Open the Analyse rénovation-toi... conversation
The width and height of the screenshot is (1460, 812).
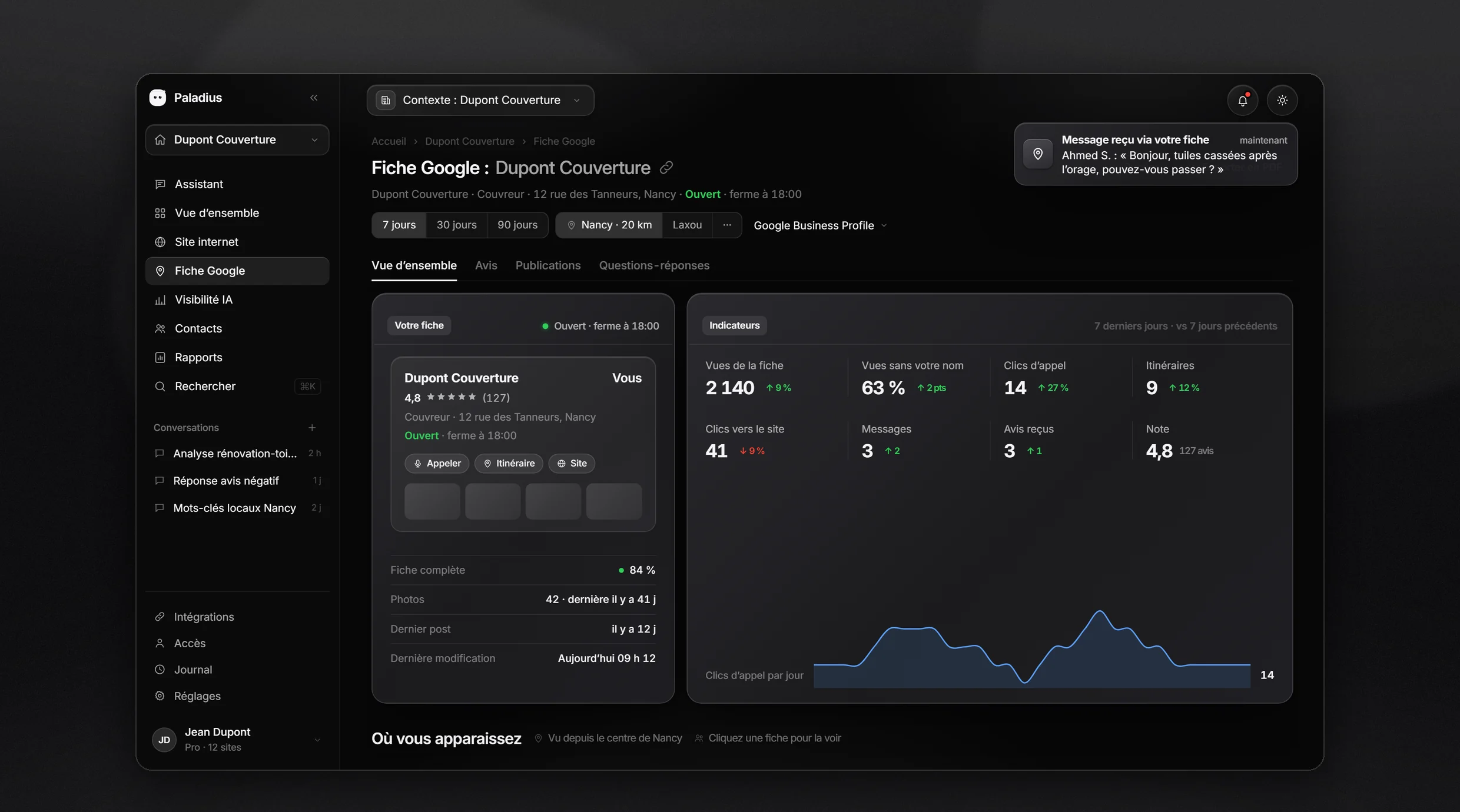click(x=237, y=454)
